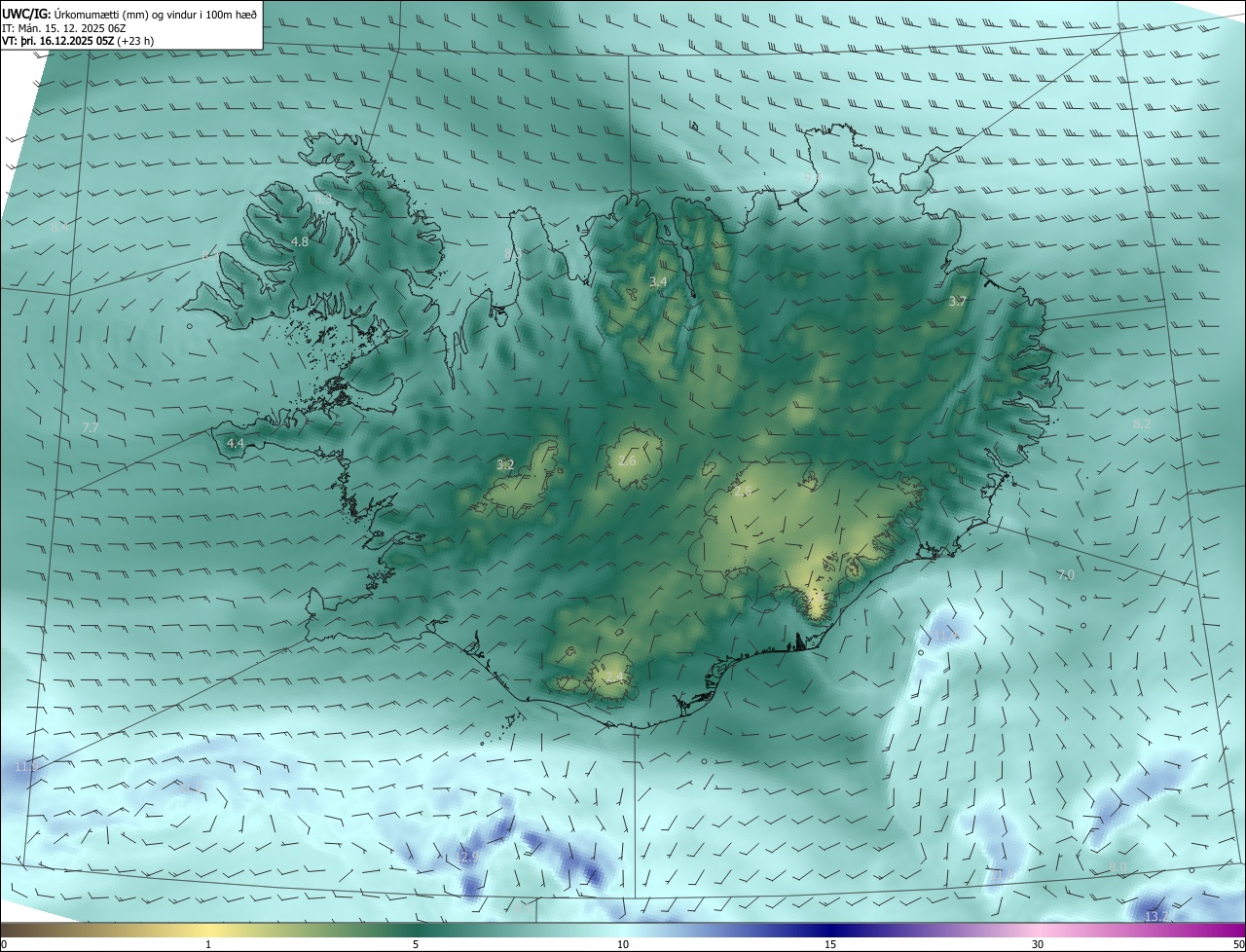
Task: Click the 8.0 value in the southeast corner
Action: coord(1118,866)
